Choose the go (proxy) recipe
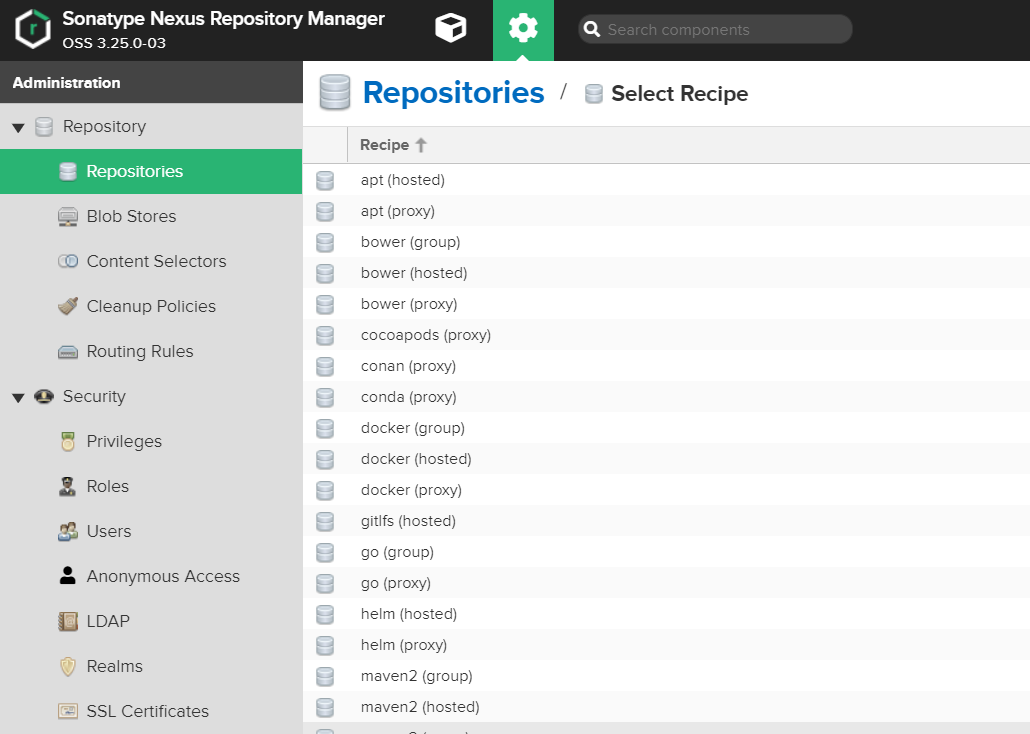1030x734 pixels. 666,583
